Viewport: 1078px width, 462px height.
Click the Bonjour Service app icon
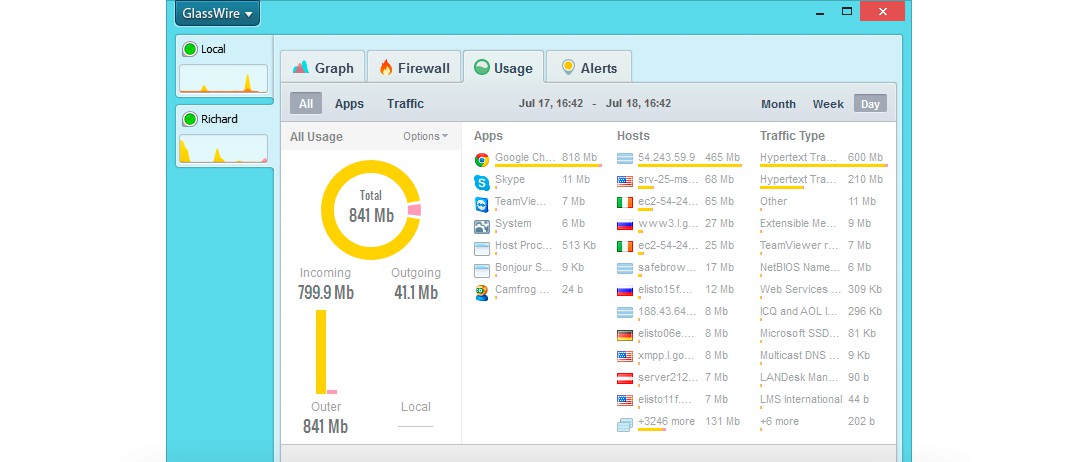point(482,270)
